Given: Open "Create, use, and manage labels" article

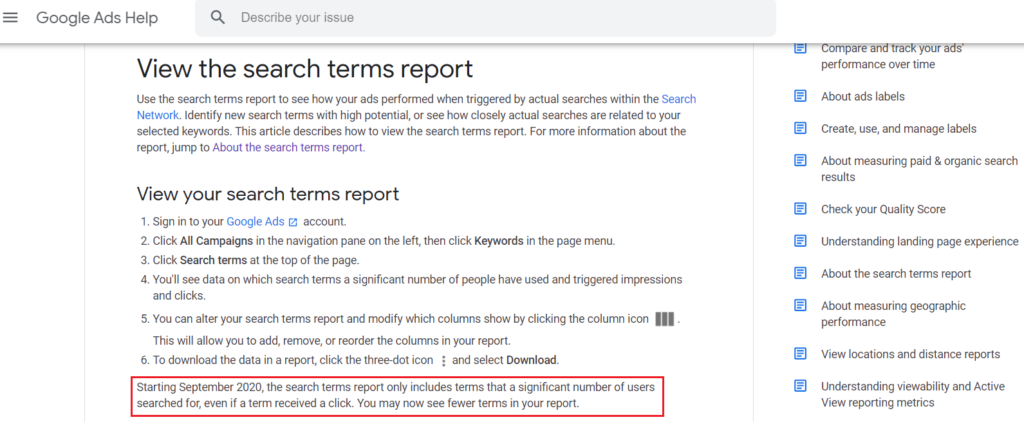Looking at the screenshot, I should click(899, 129).
